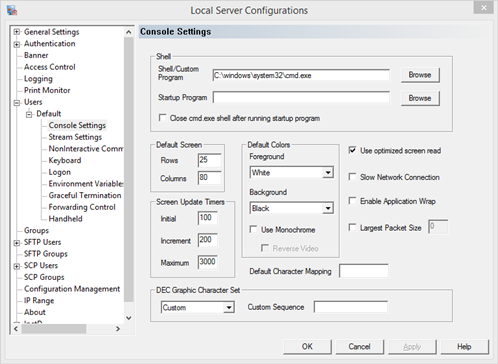Click tree horizontal scroll left arrow
The width and height of the screenshot is (498, 364).
click(16, 329)
